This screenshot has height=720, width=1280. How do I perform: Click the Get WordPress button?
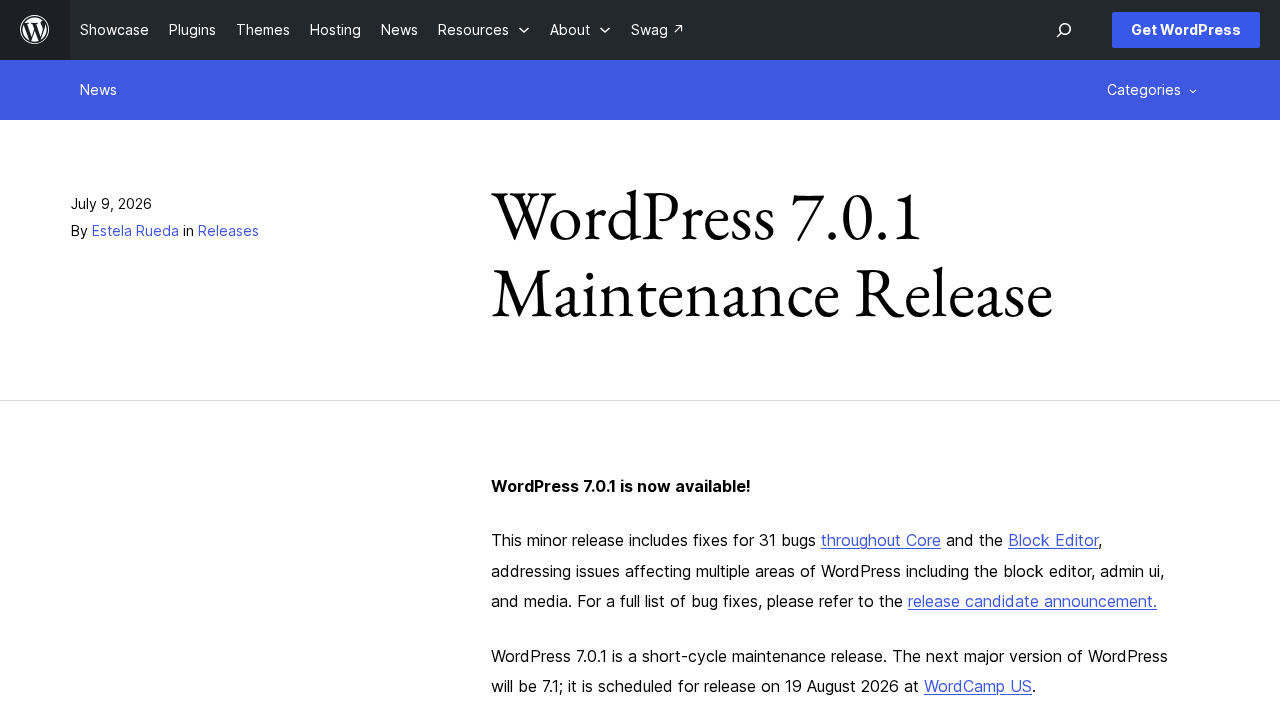[x=1186, y=30]
